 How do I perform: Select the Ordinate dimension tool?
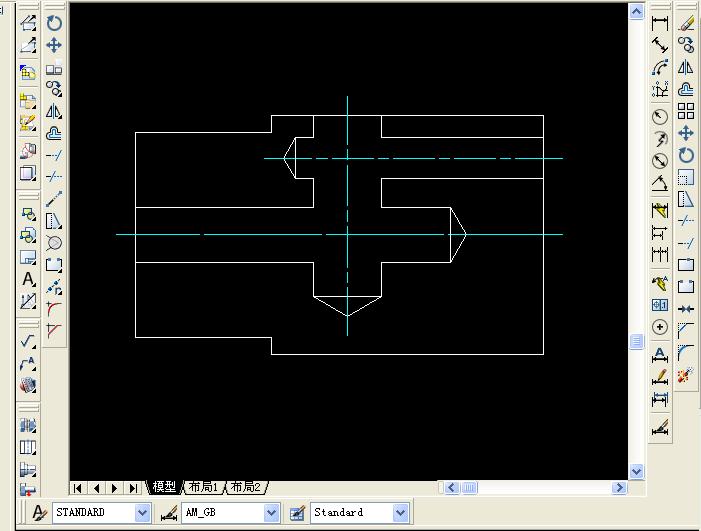(659, 89)
